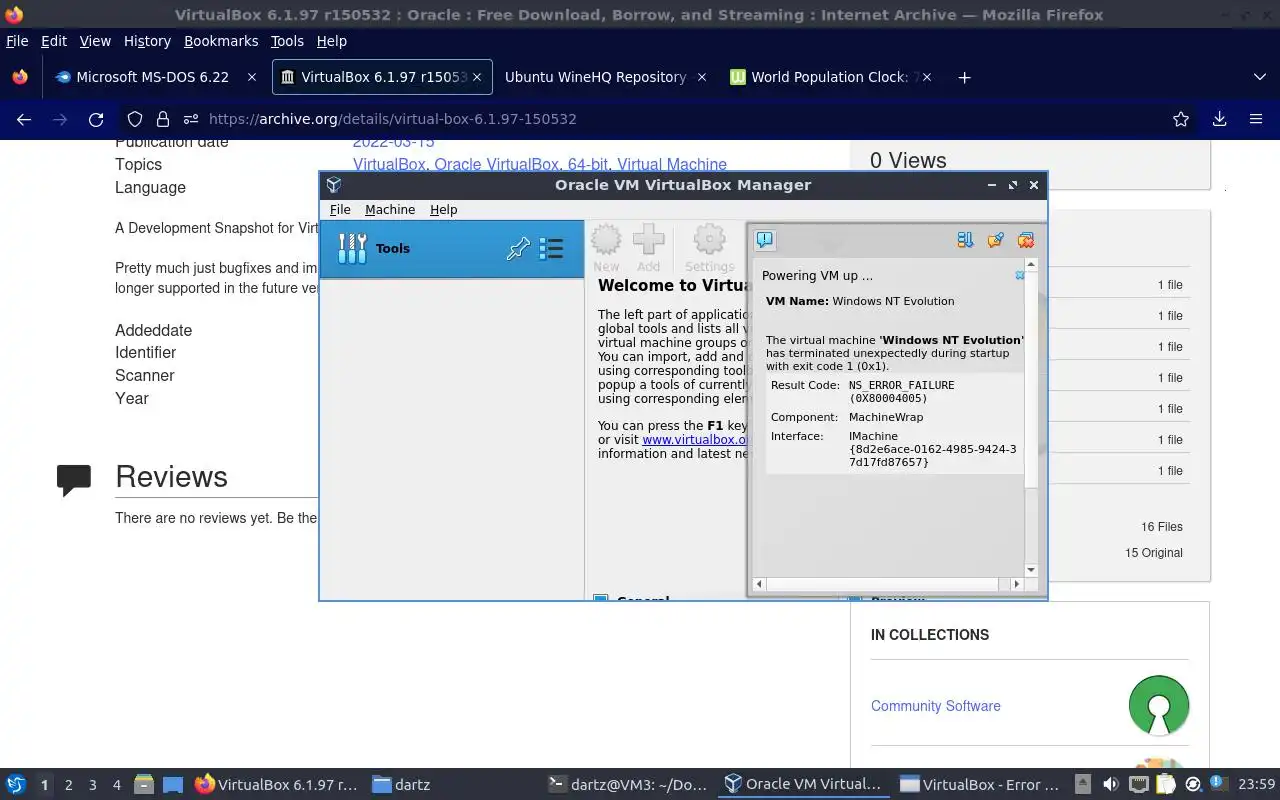
Task: Click notification panel vertical scrollbar down arrow
Action: (1031, 570)
